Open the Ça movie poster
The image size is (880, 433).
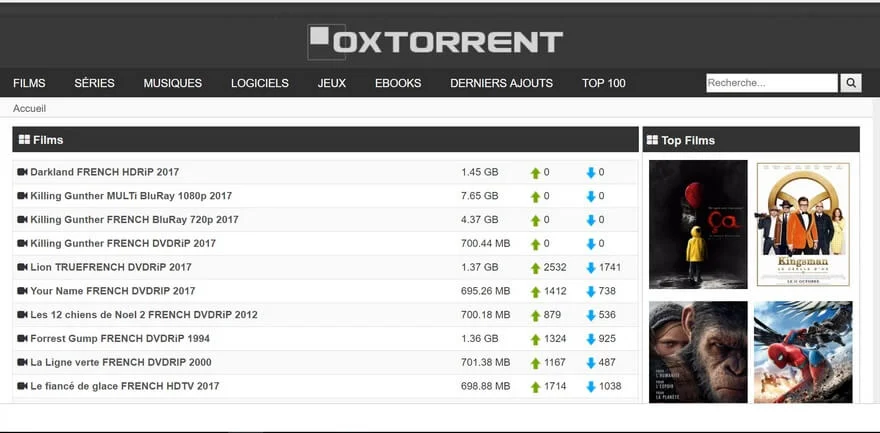pos(698,224)
